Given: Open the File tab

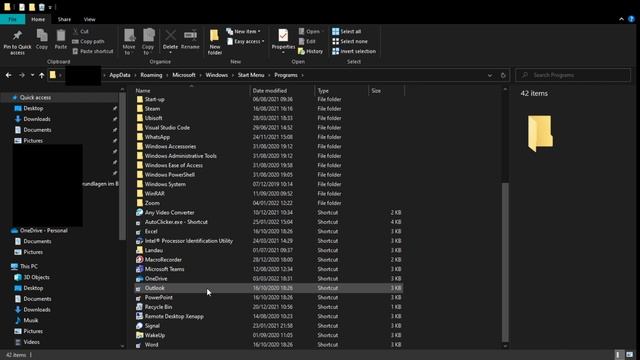Looking at the screenshot, I should [12, 19].
